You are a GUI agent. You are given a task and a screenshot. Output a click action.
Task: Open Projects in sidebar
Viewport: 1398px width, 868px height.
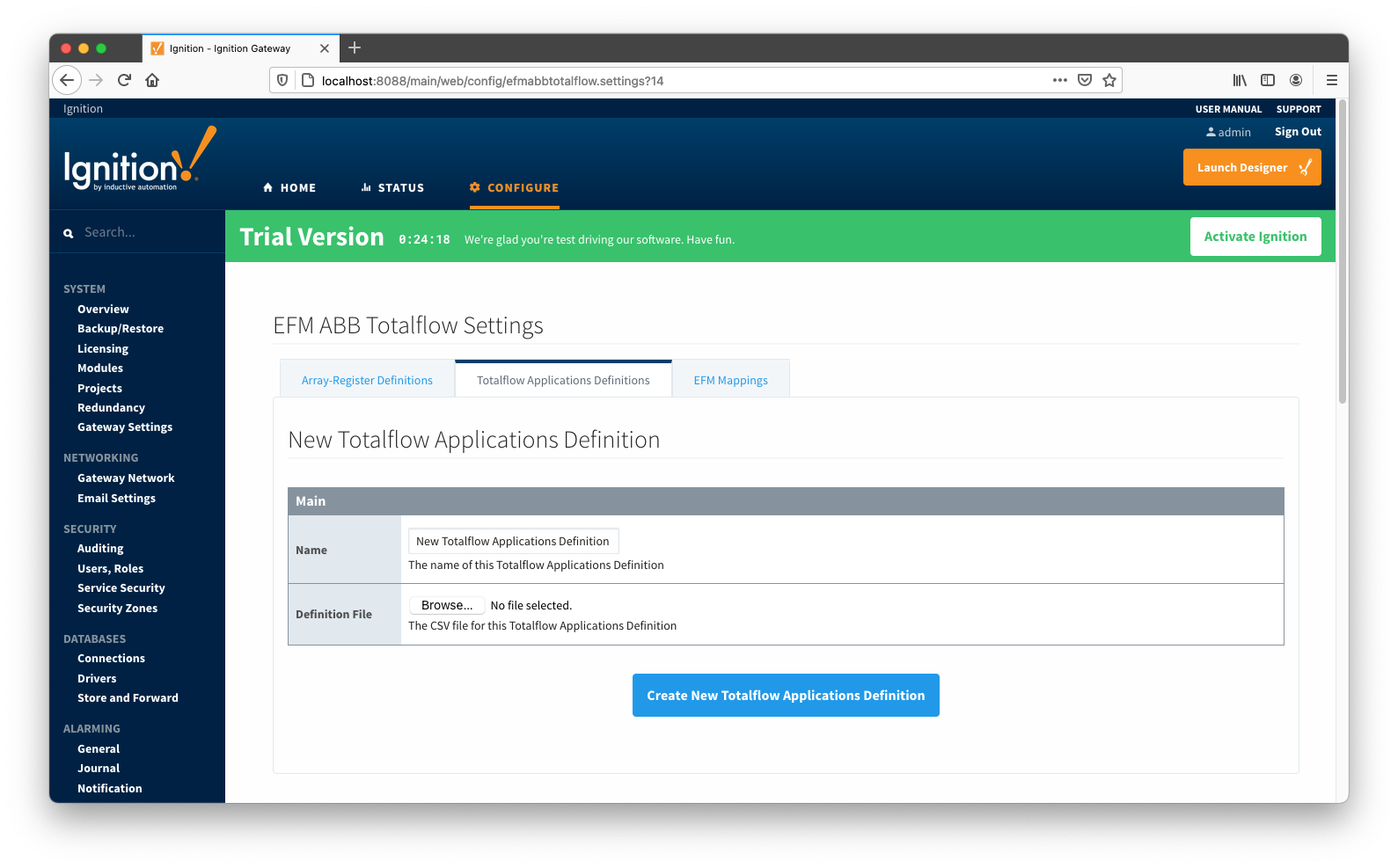pos(99,389)
